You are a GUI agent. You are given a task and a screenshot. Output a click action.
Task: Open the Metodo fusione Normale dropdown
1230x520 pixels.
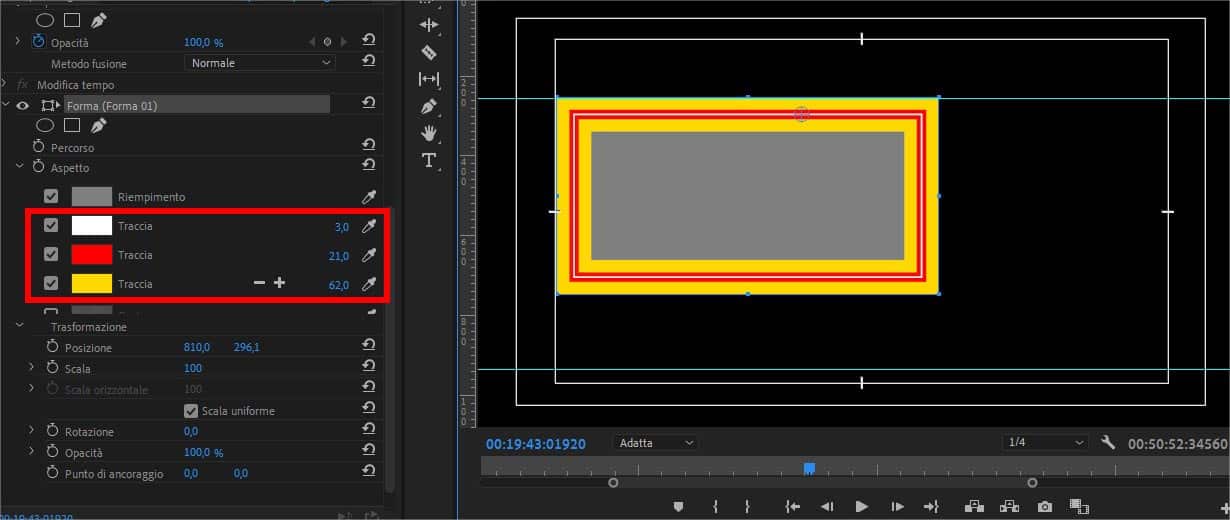[259, 63]
